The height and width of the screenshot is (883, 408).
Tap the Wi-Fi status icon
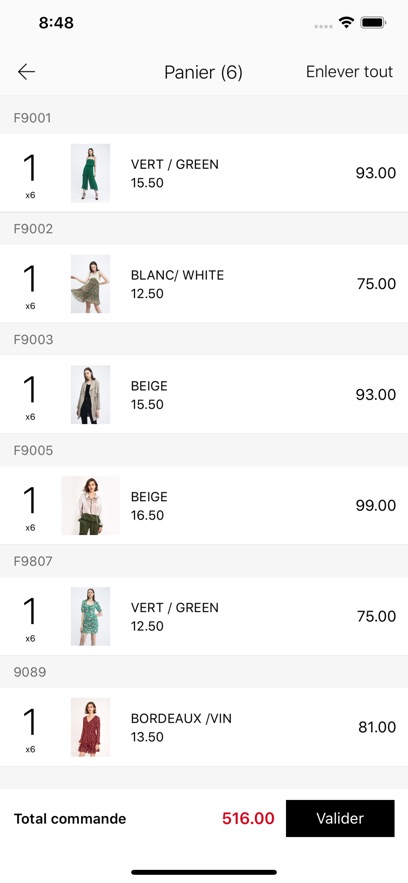click(x=346, y=23)
